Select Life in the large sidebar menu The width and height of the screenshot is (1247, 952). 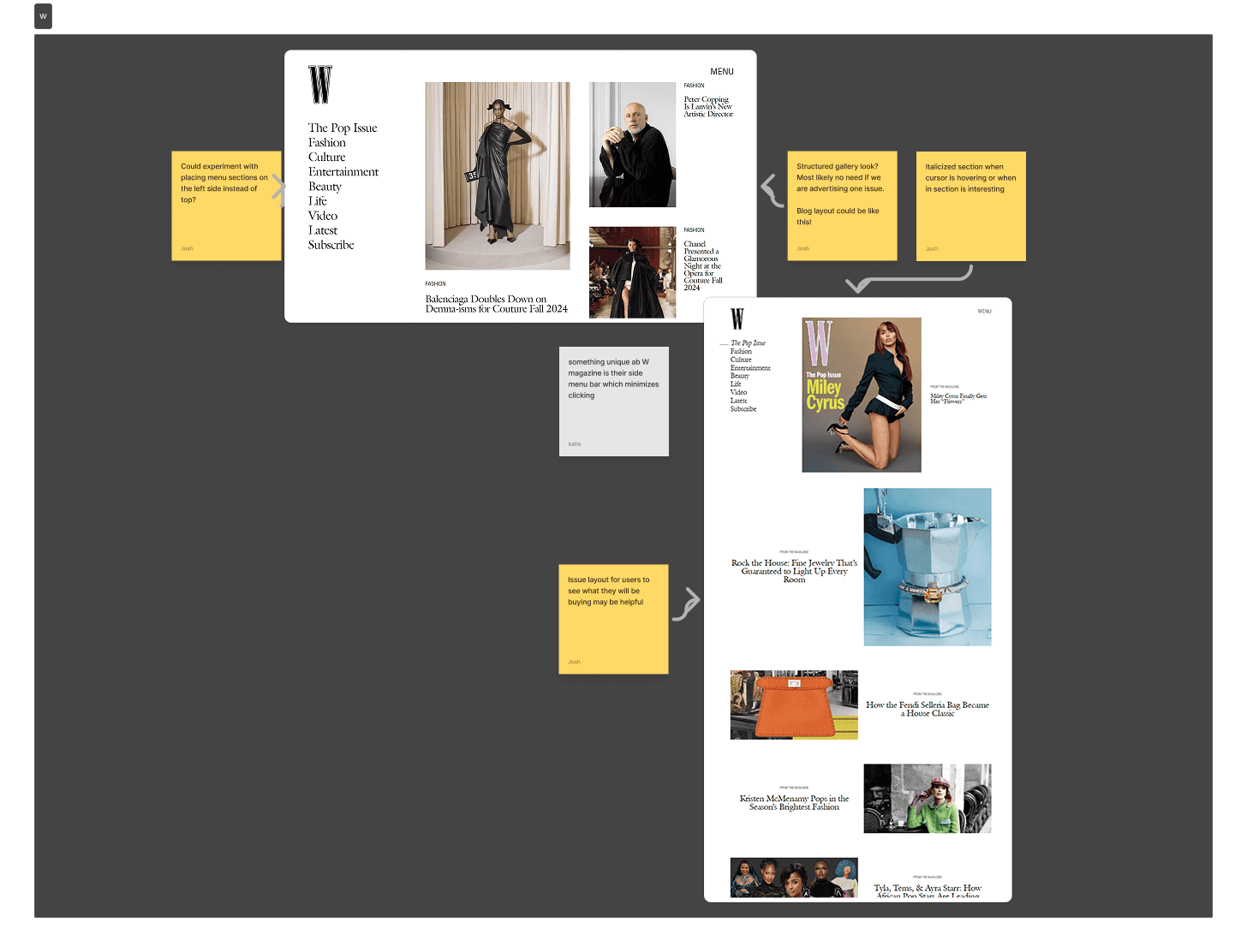(318, 201)
